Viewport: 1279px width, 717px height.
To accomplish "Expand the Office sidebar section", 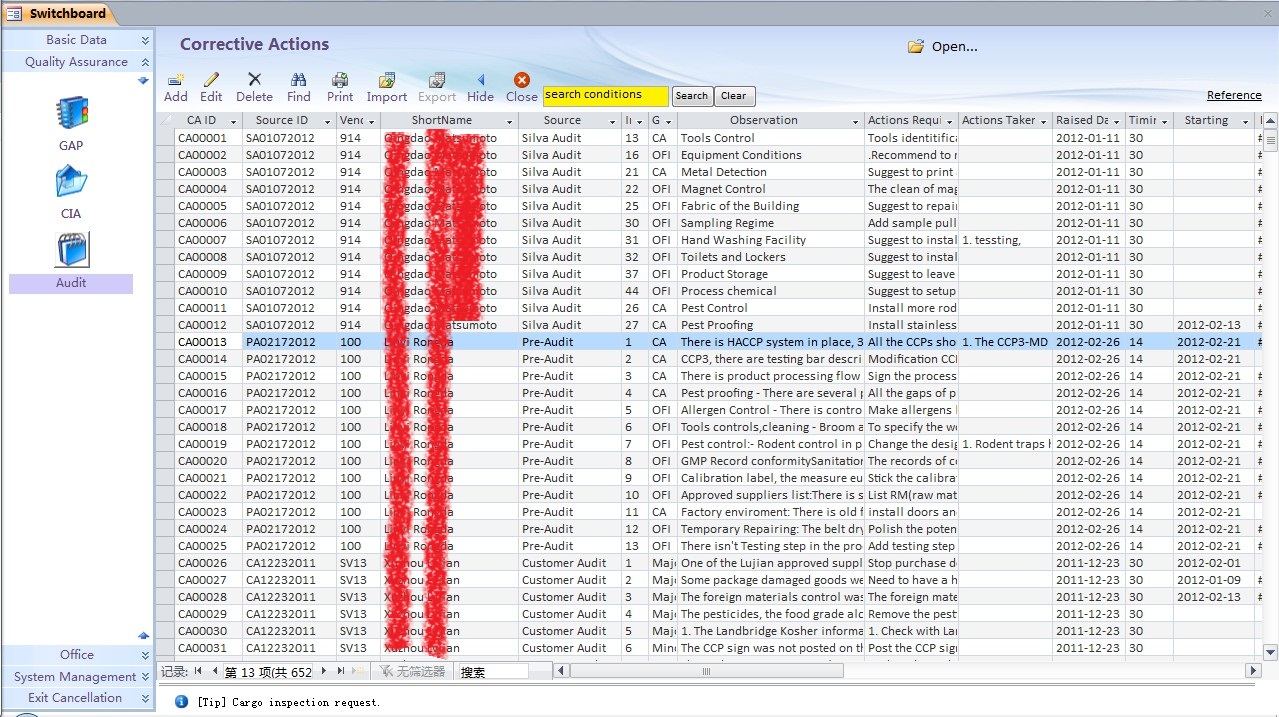I will [x=77, y=655].
